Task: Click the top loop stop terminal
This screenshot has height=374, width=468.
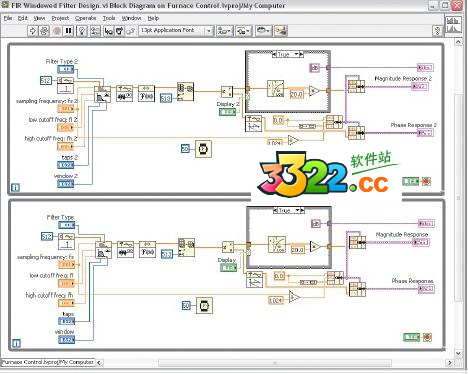Action: (x=426, y=181)
